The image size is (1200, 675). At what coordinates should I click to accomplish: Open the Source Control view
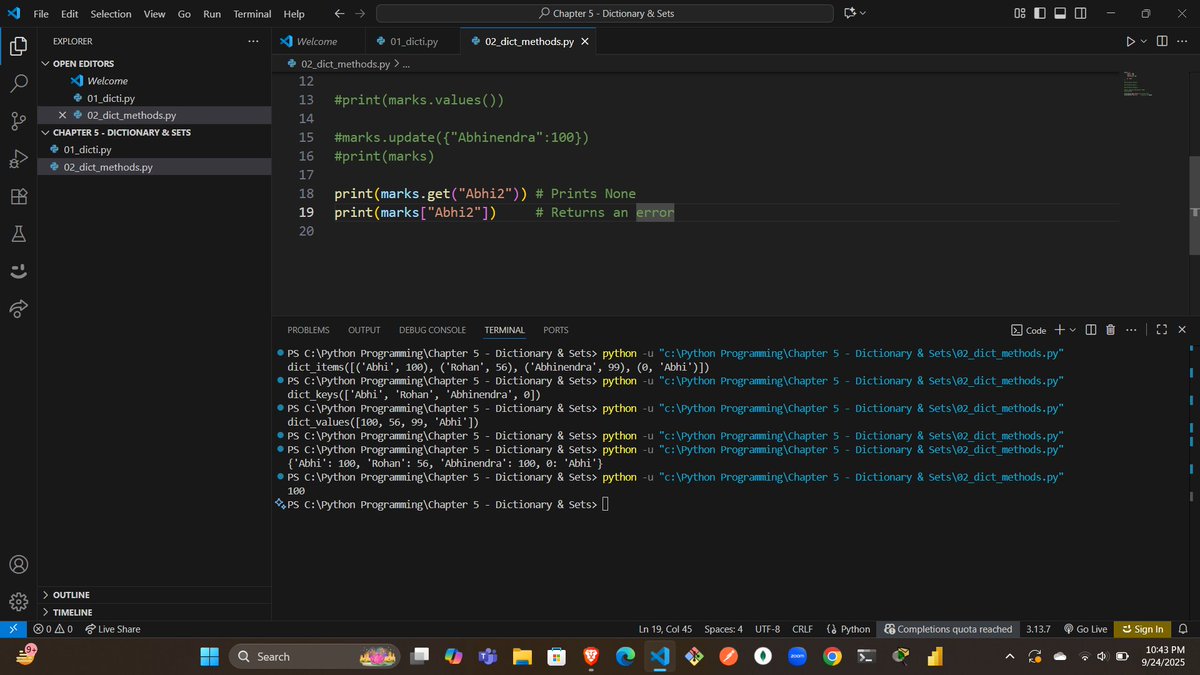click(x=18, y=121)
